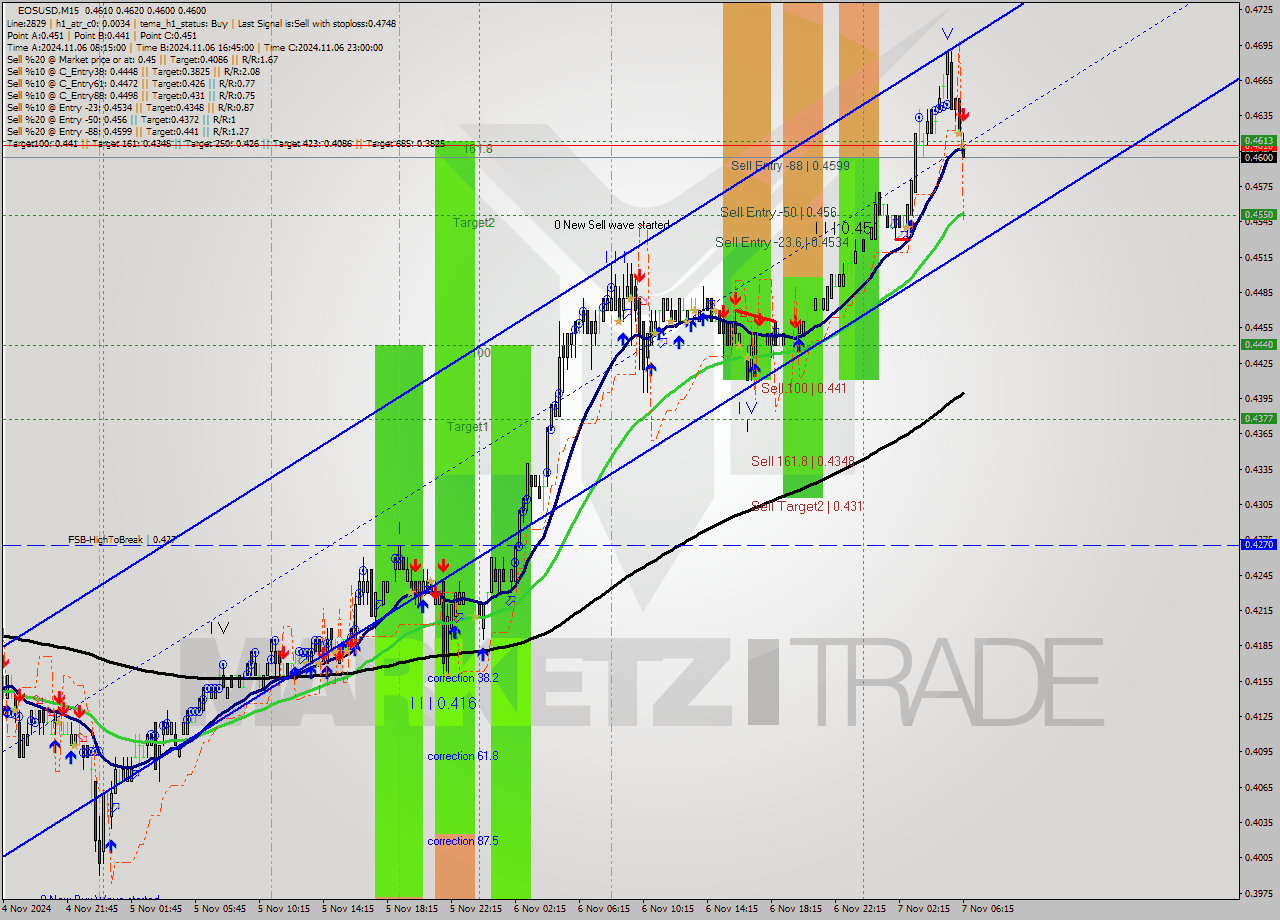The width and height of the screenshot is (1280, 920).
Task: Click the 0.4725 price axis value
Action: [x=1257, y=10]
